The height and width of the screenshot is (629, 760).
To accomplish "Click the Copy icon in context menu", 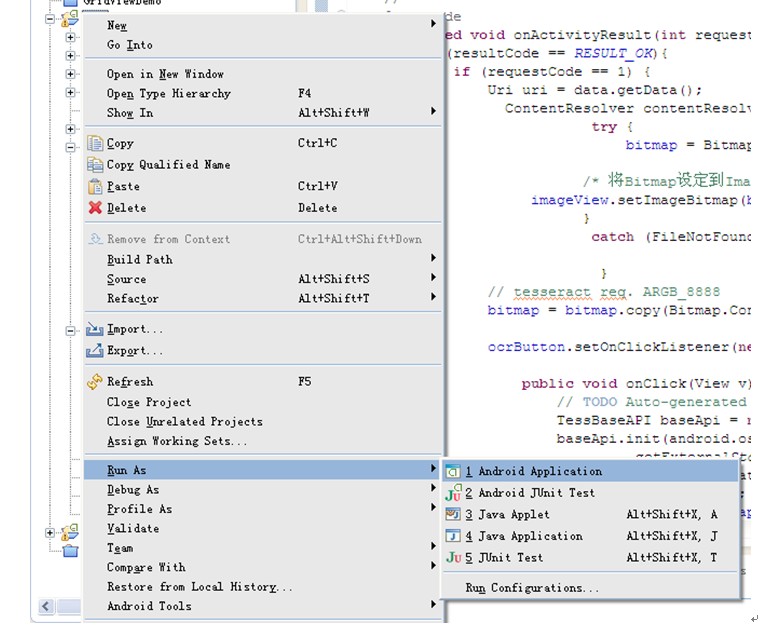I will coord(95,143).
